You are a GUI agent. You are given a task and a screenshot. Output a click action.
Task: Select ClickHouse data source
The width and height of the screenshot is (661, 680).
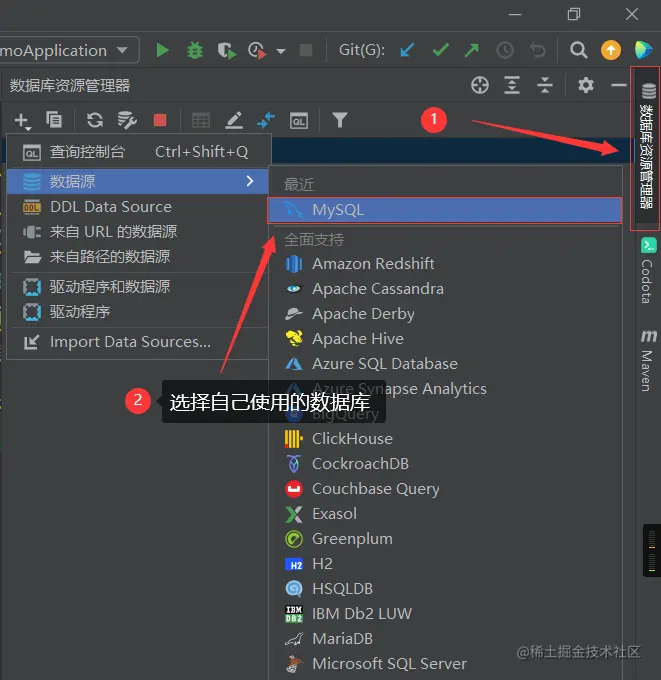tap(446, 439)
